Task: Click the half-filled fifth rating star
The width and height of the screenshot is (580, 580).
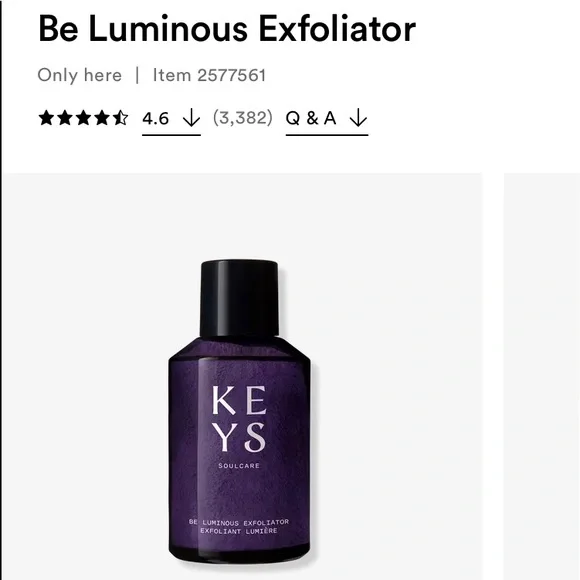Action: tap(120, 118)
